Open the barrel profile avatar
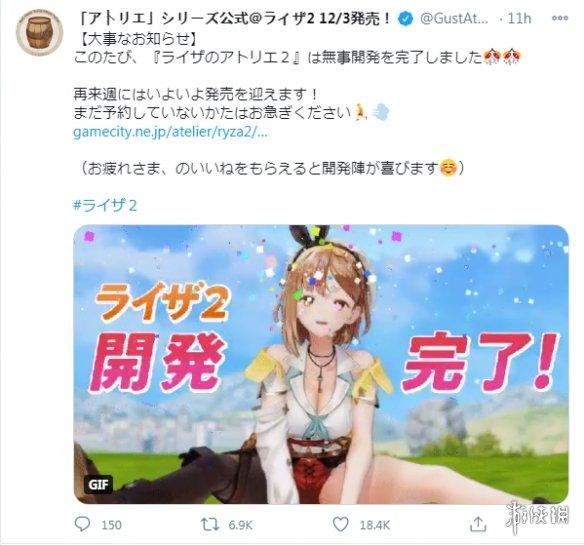 click(x=39, y=33)
